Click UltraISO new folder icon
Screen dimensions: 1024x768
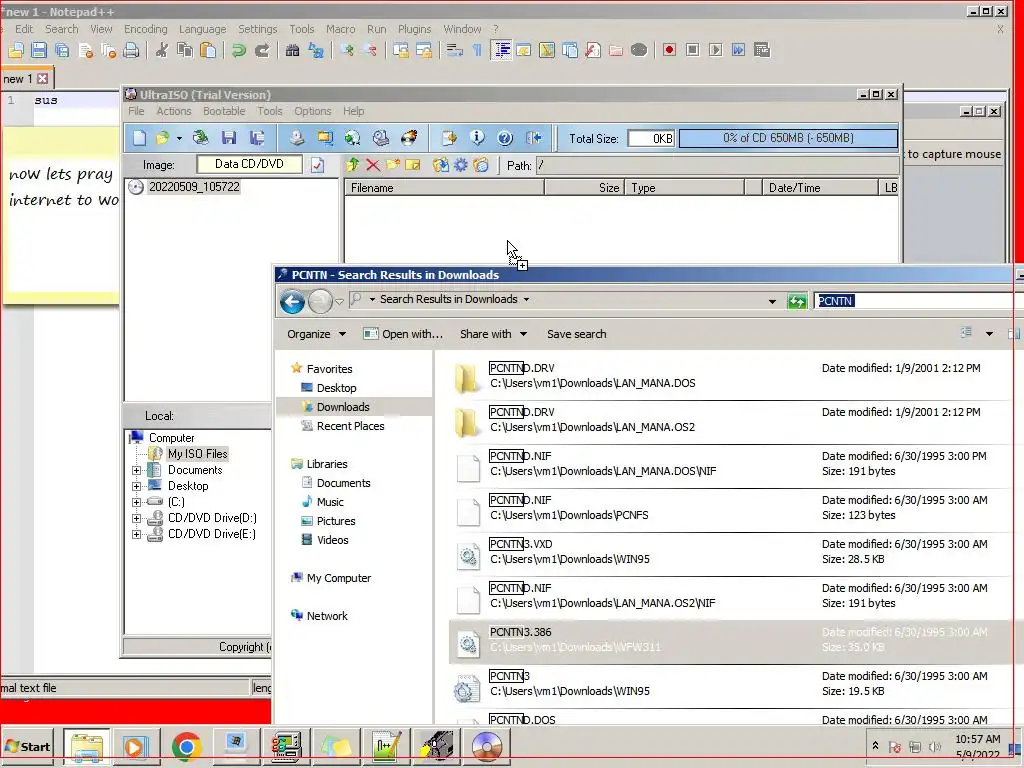pos(392,165)
